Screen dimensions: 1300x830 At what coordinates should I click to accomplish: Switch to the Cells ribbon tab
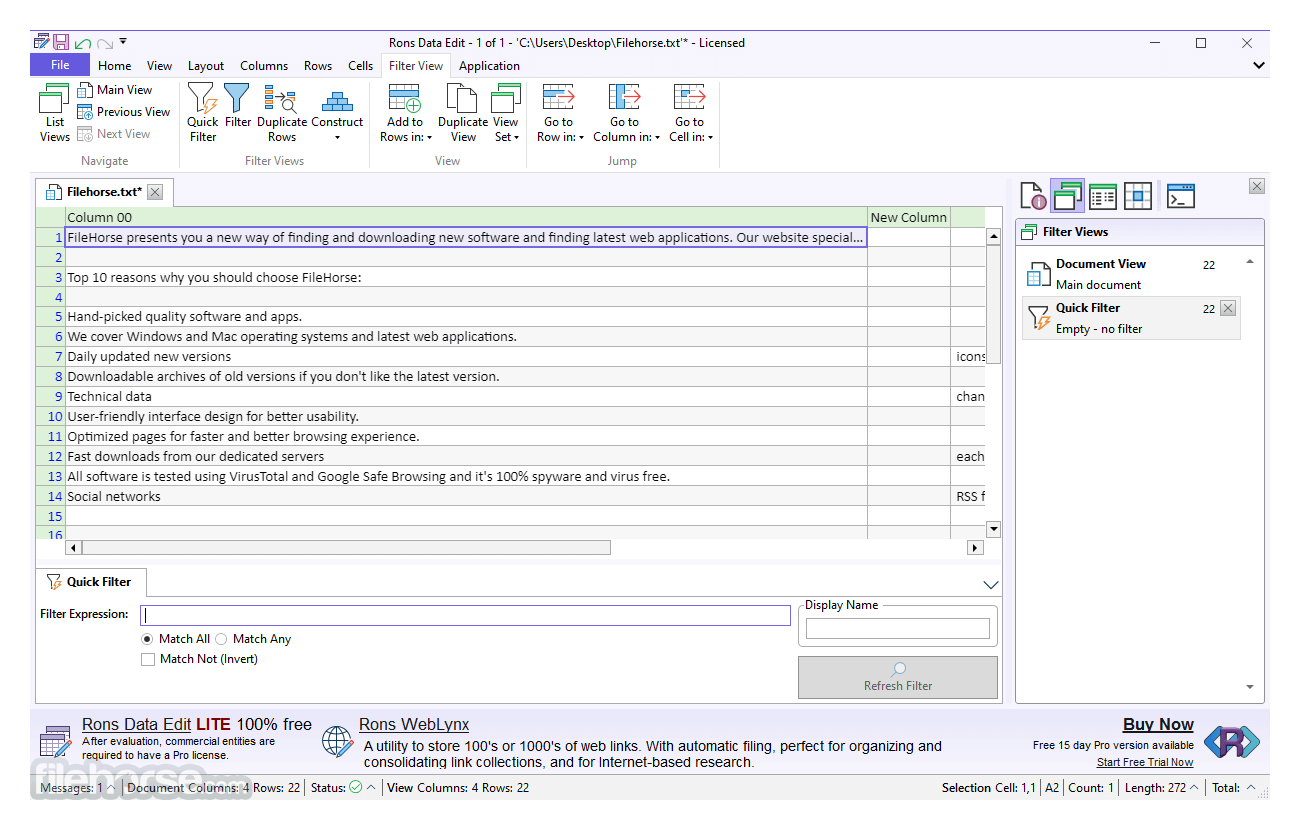(x=361, y=66)
